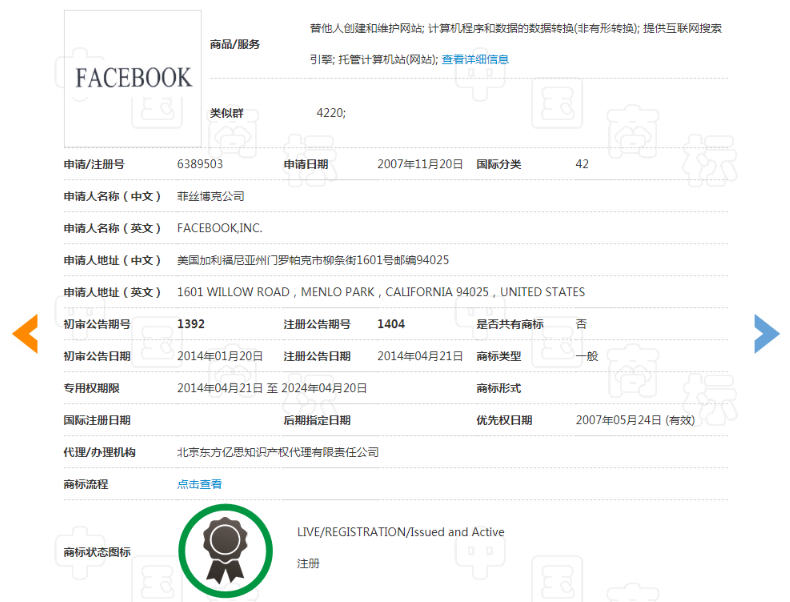
Task: Click the 国际注册日期 label
Action: 97,420
